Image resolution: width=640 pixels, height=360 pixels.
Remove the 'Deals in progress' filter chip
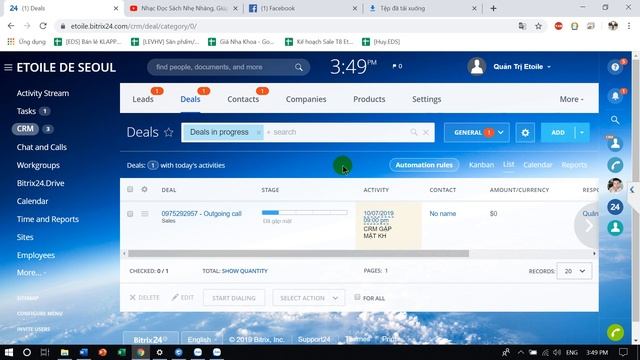click(x=258, y=132)
